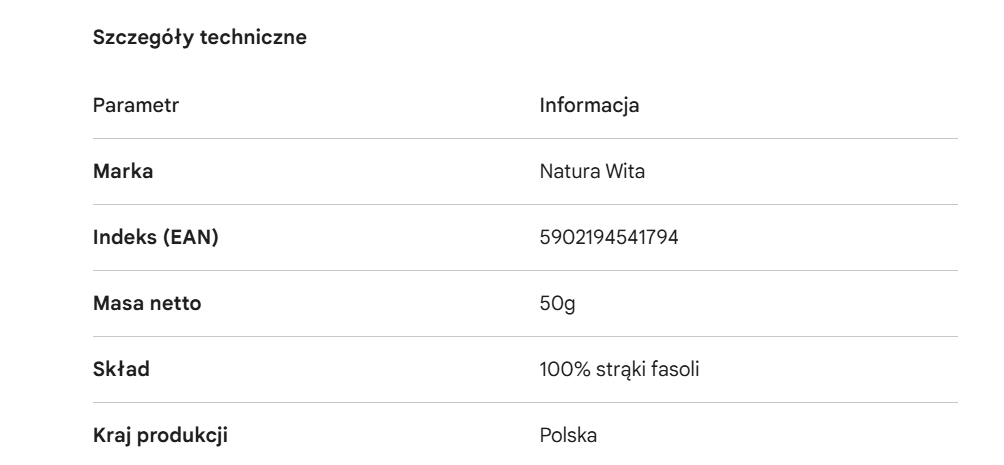Select the 'Skład' row label
The width and height of the screenshot is (1004, 465).
[x=121, y=370]
